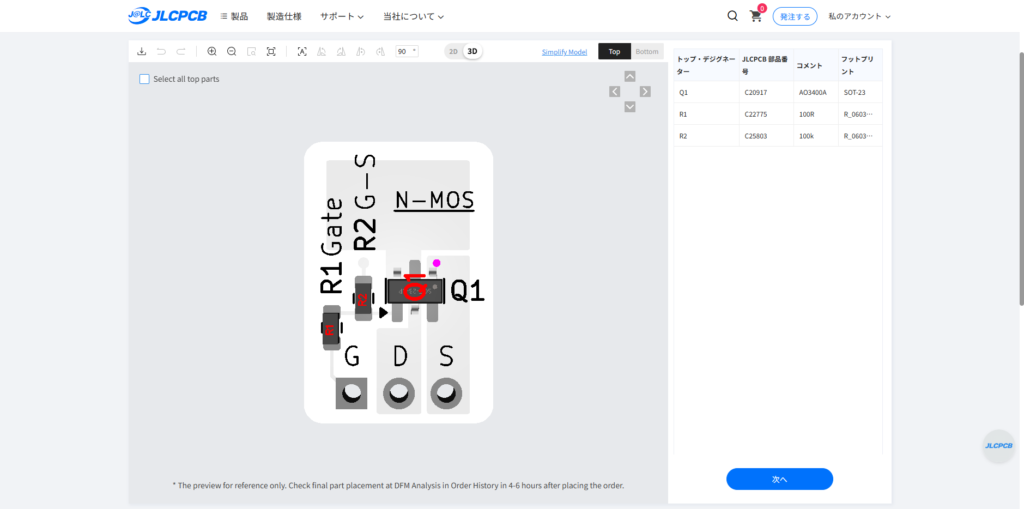Viewport: 1024px width, 509px height.
Task: Click the download icon in the viewer toolbar
Action: [142, 51]
